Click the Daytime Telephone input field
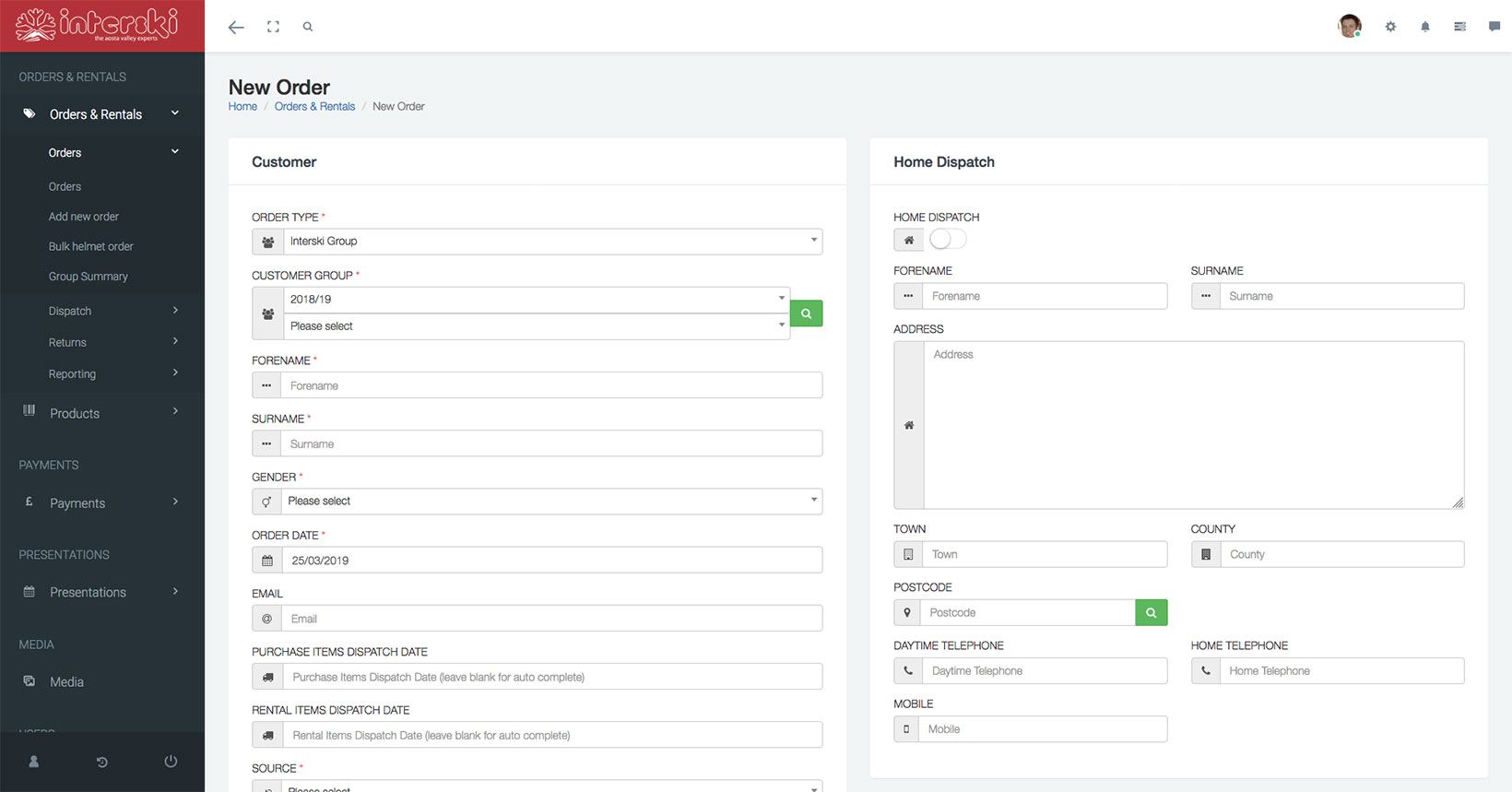Viewport: 1512px width, 792px height. (1045, 670)
